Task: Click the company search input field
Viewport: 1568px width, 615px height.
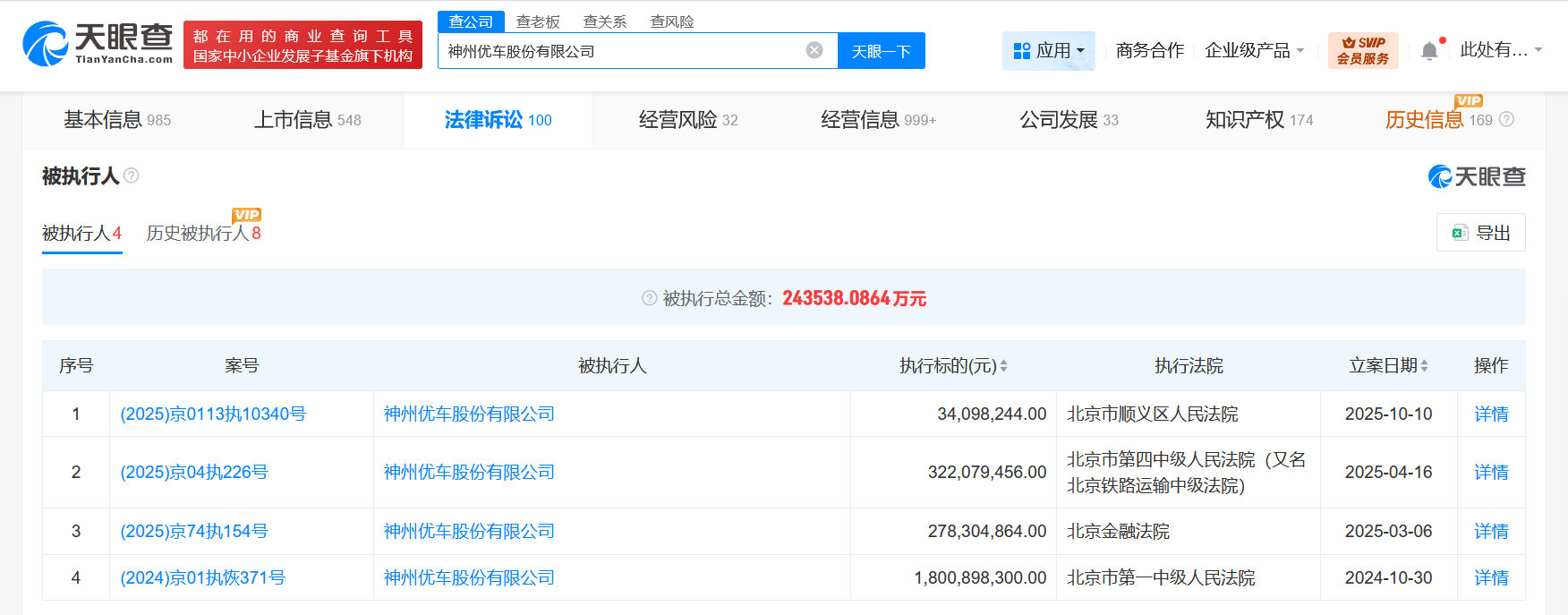Action: point(622,51)
